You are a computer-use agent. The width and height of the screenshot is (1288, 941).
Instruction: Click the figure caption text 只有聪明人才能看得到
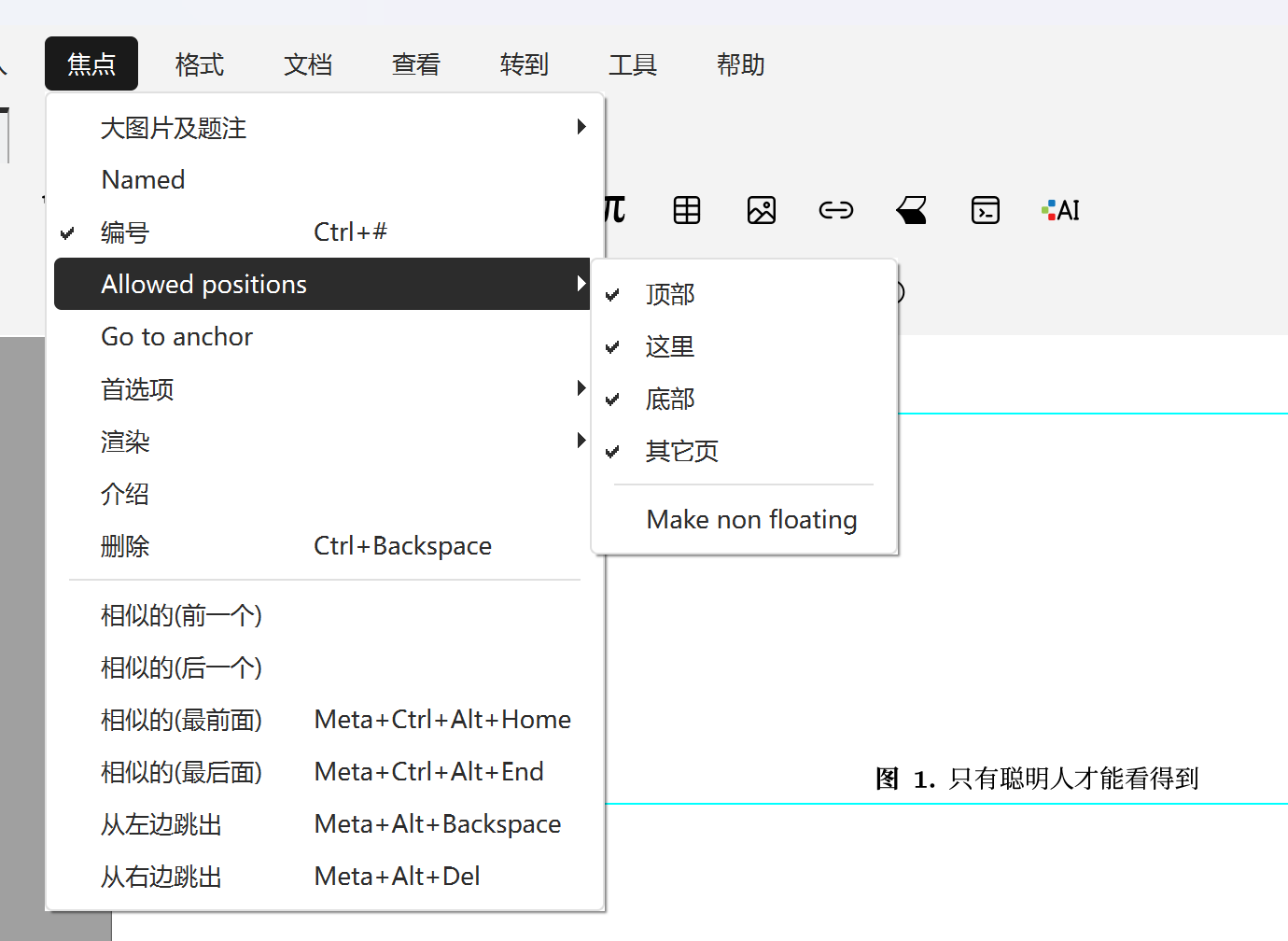click(x=1072, y=779)
